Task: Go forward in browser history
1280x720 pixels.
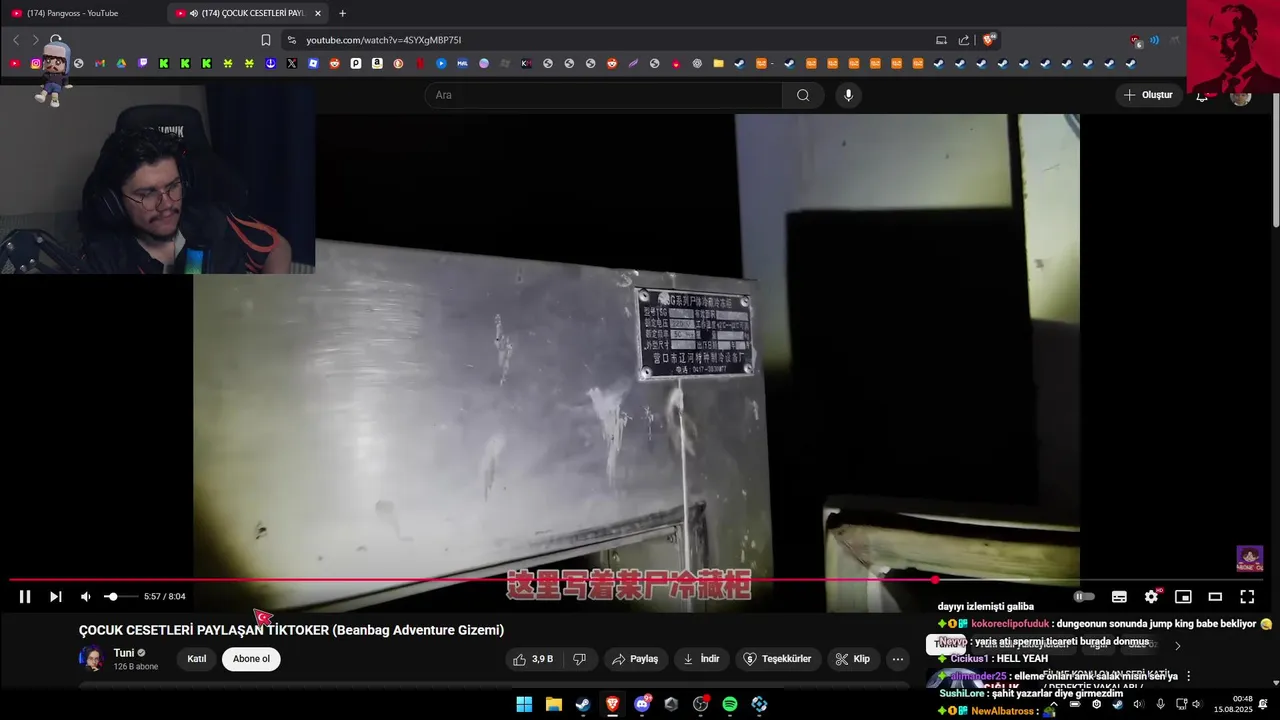Action: click(x=35, y=40)
